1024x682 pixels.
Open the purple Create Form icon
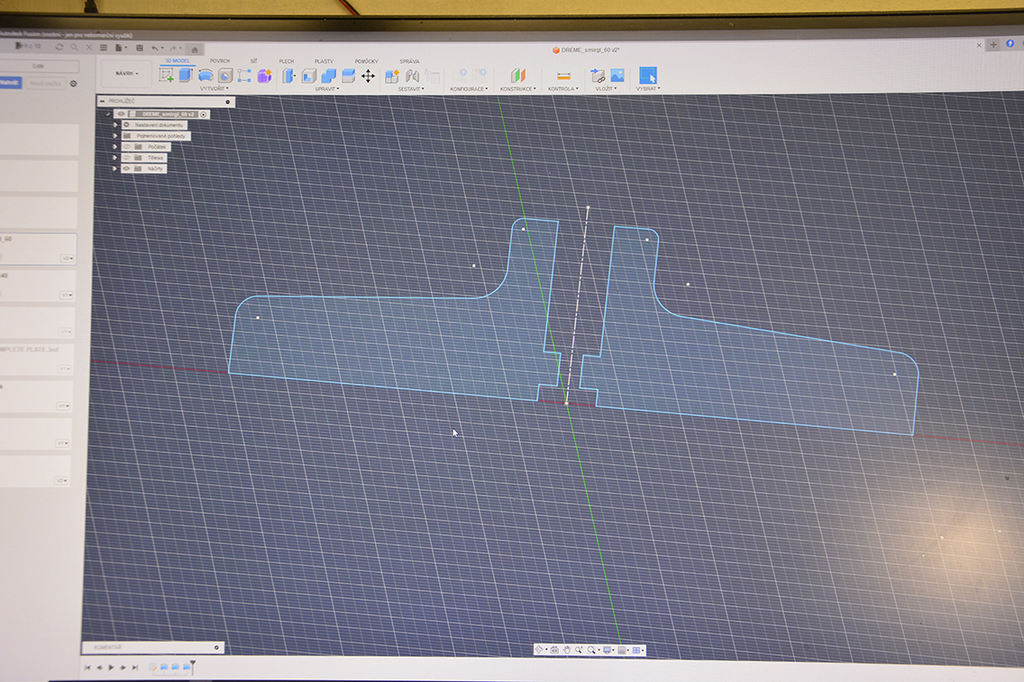point(264,76)
